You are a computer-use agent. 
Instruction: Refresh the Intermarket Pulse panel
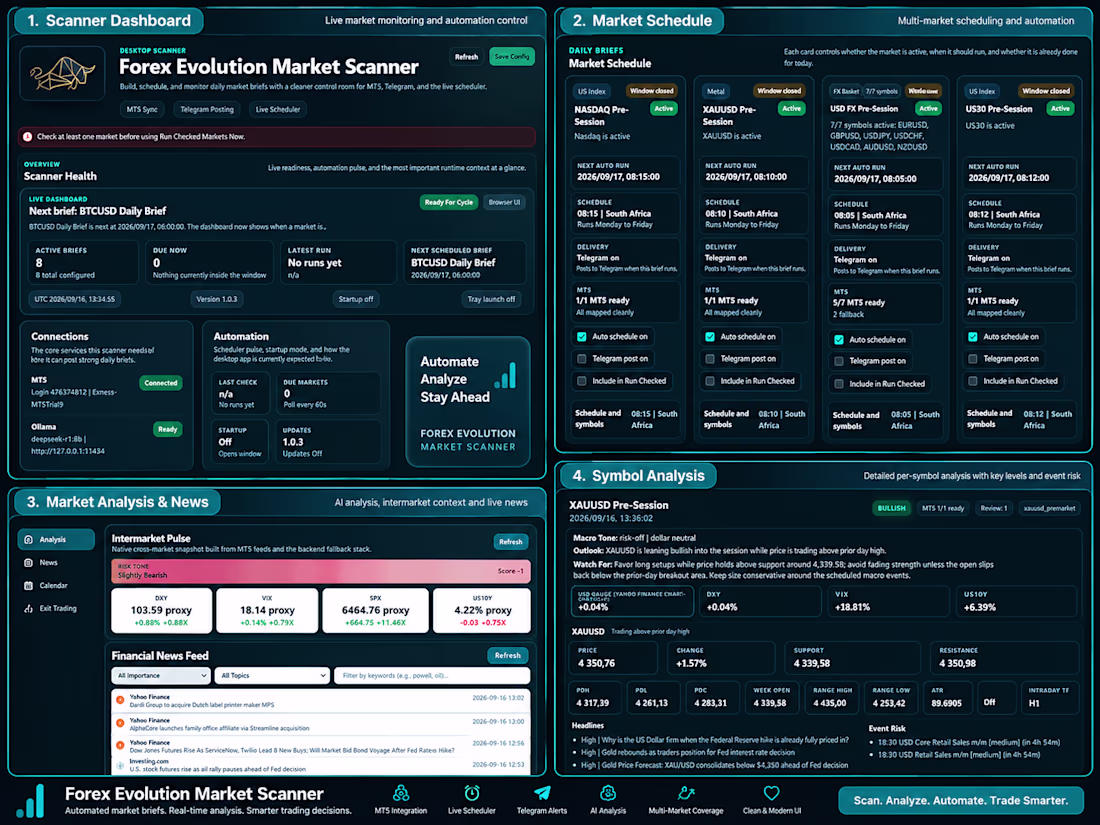(x=511, y=542)
